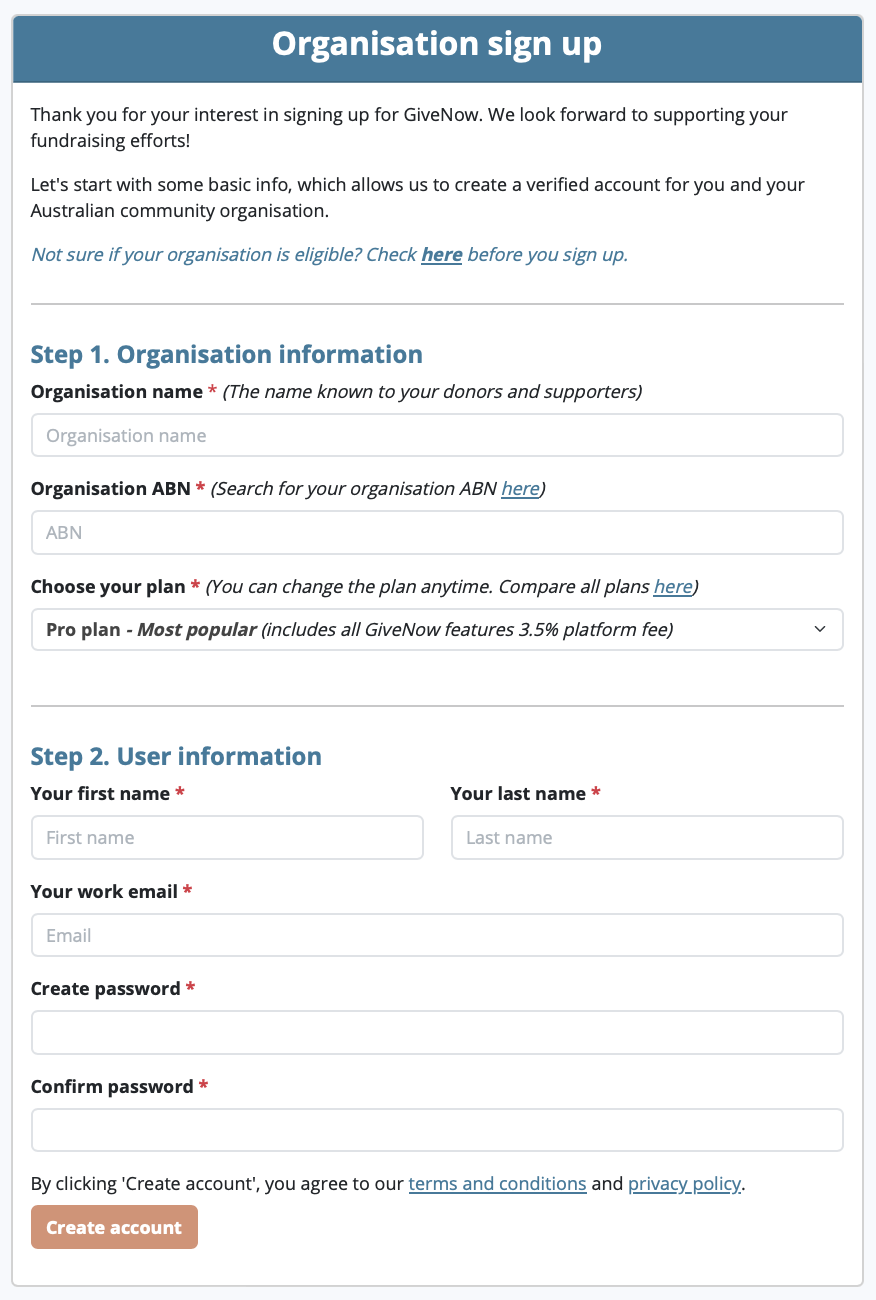Click the 'Step 2. User information' heading

click(175, 756)
